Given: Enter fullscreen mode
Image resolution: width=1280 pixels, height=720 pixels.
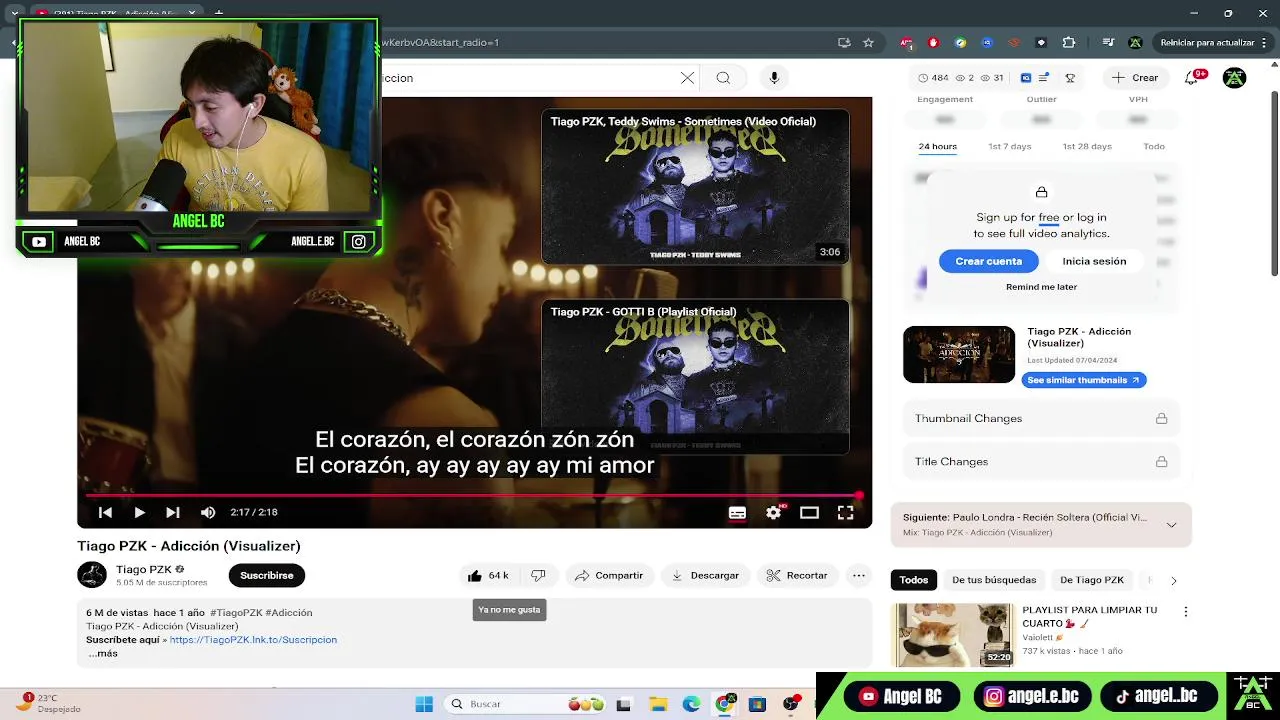Looking at the screenshot, I should tap(845, 512).
